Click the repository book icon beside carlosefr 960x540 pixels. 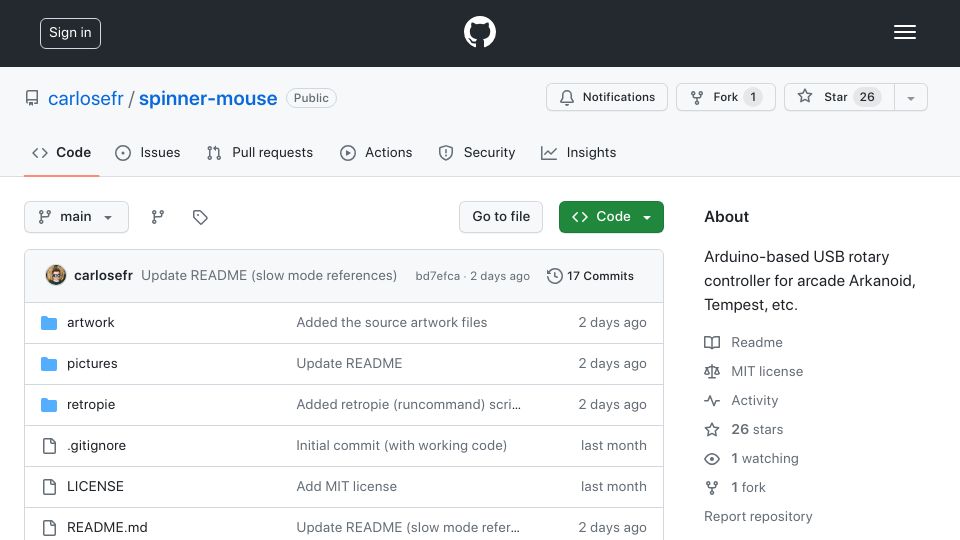[x=32, y=98]
